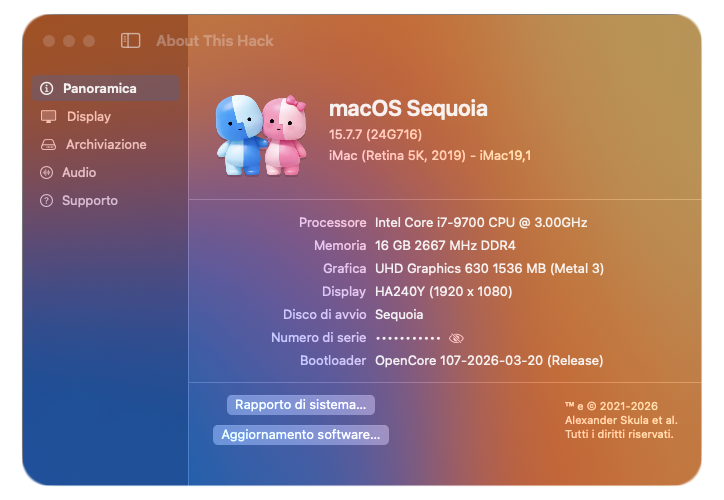Screen dimensions: 724x500
Task: Click the About This Hack window title
Action: 215,41
